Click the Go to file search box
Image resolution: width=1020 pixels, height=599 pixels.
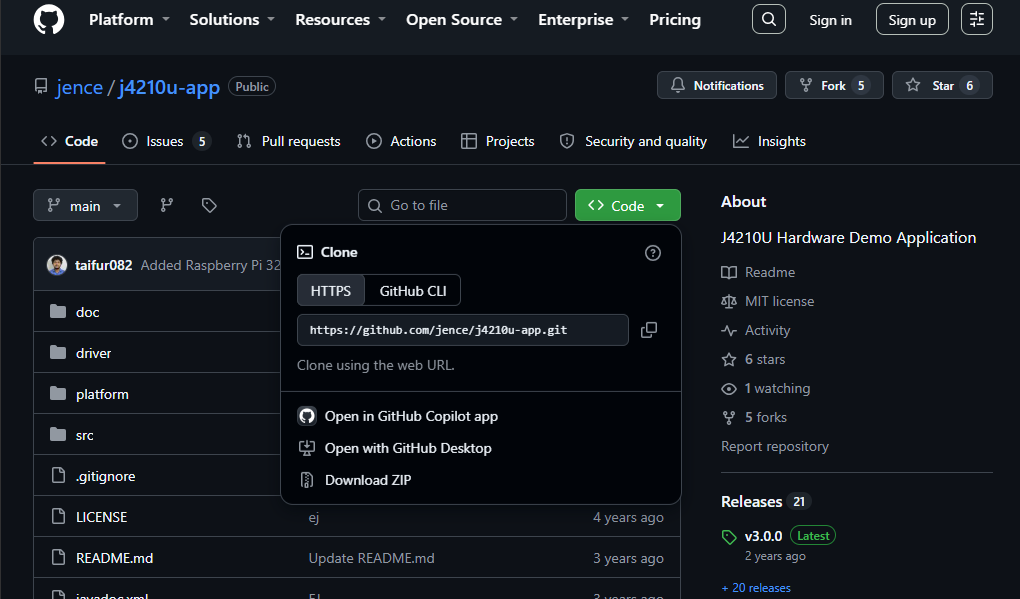point(462,206)
